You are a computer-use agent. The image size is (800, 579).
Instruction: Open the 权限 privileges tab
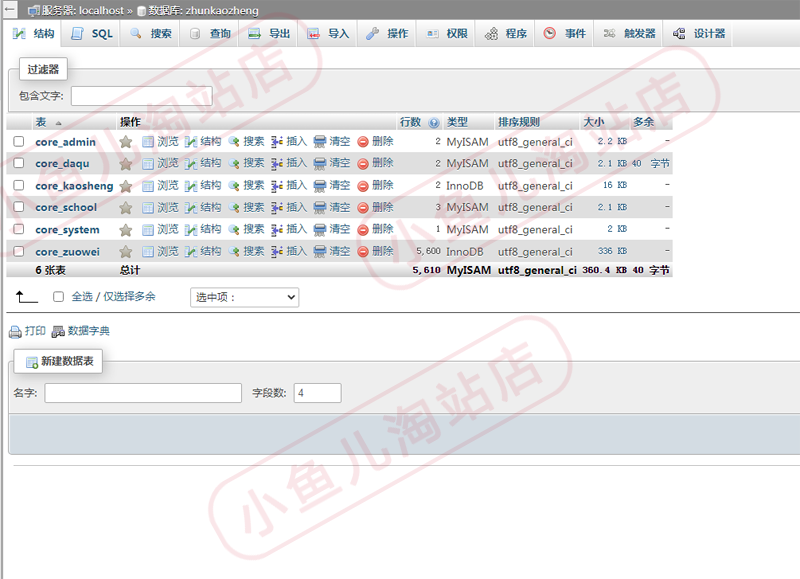coord(446,34)
